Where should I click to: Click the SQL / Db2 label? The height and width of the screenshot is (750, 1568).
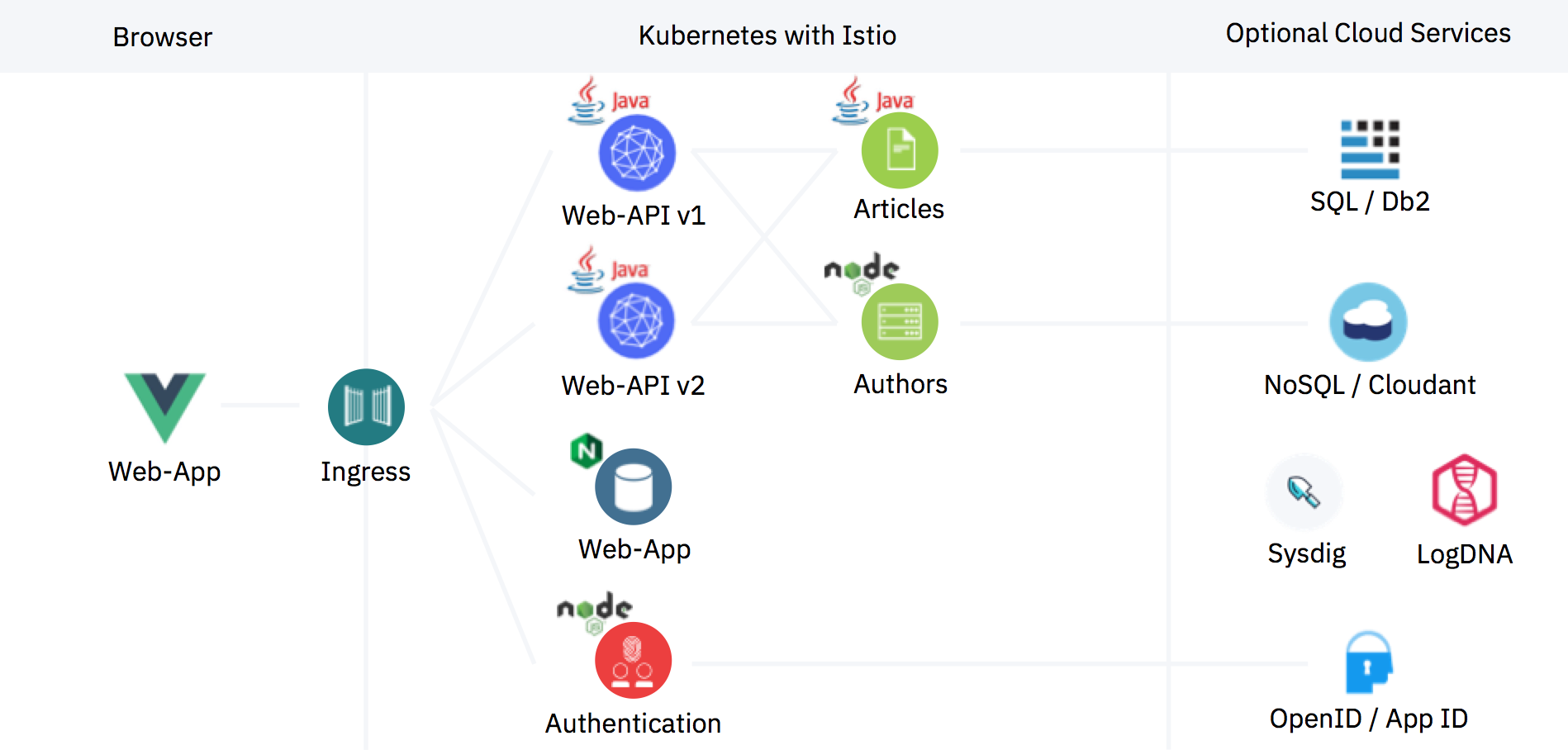click(1370, 202)
